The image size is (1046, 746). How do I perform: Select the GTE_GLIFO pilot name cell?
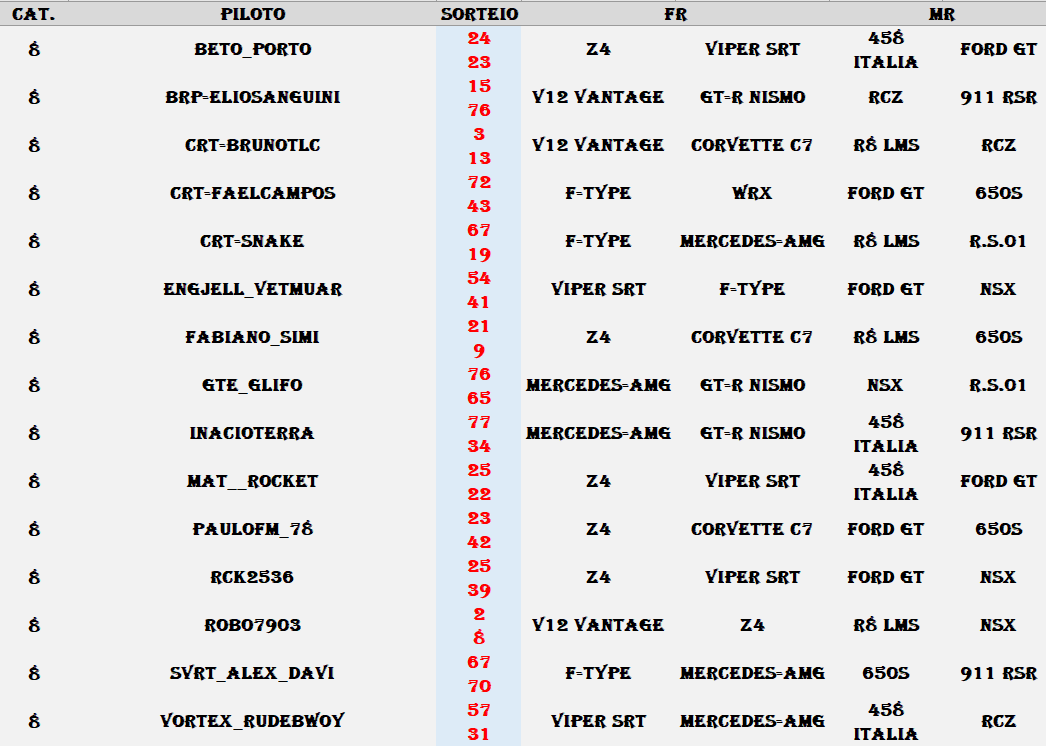click(252, 386)
